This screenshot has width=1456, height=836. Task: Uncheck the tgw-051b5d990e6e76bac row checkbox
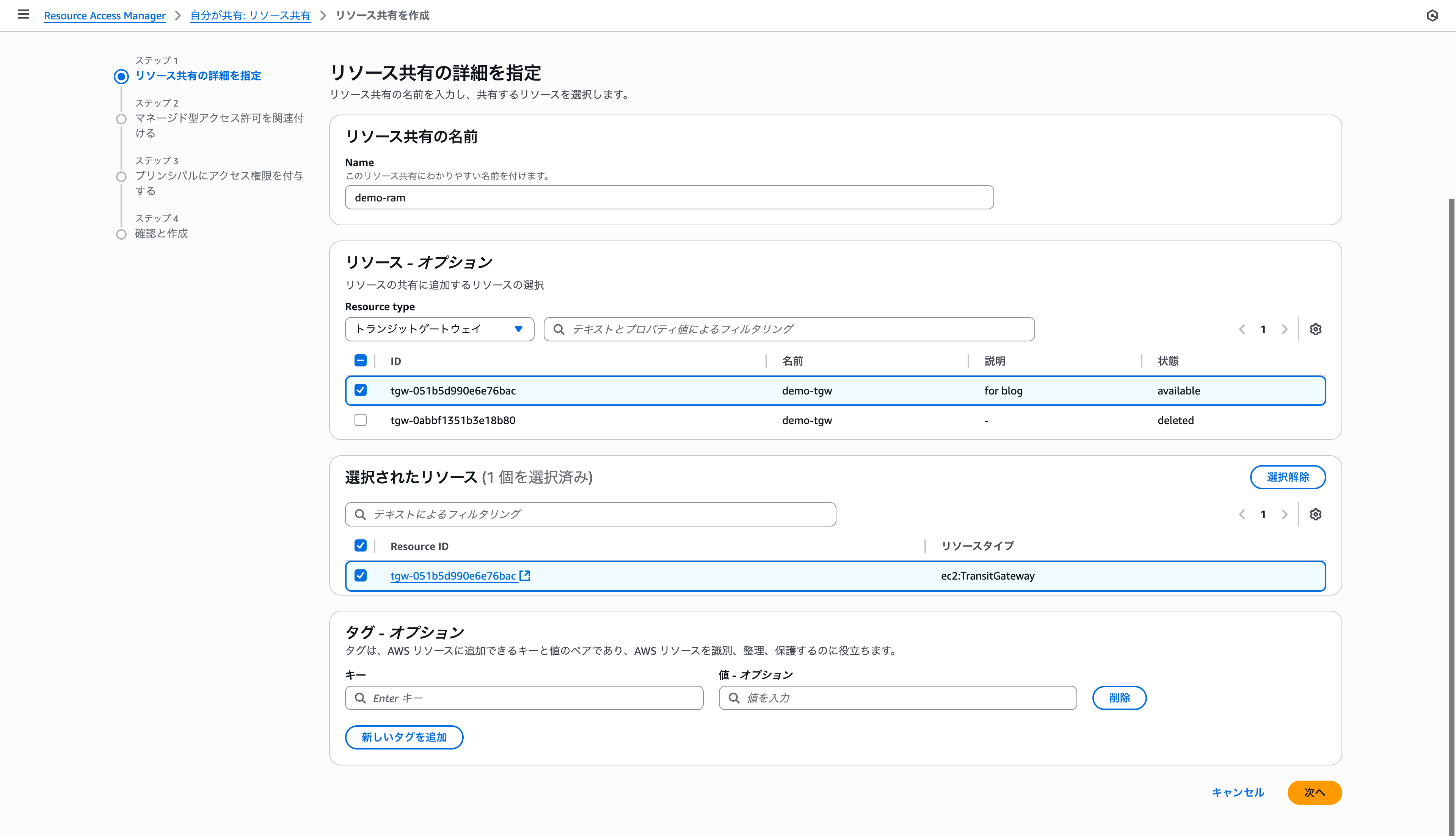pos(361,390)
